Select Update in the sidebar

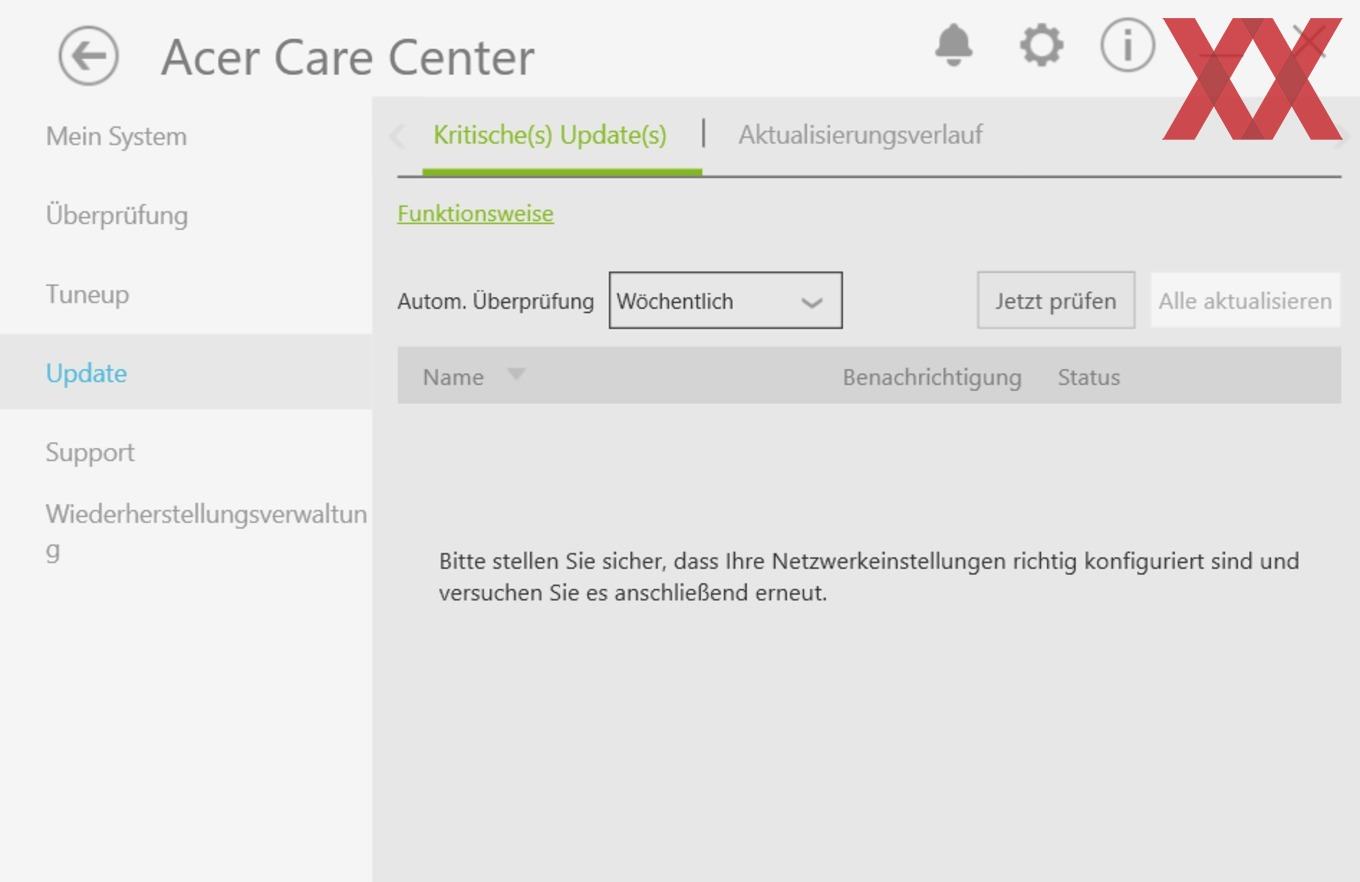tap(186, 372)
